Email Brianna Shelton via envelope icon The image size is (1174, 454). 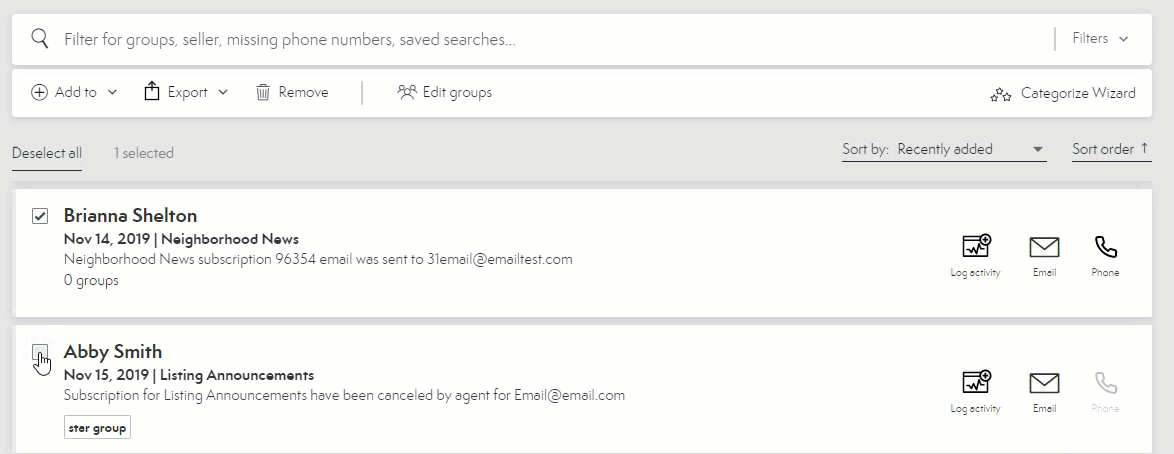point(1044,255)
